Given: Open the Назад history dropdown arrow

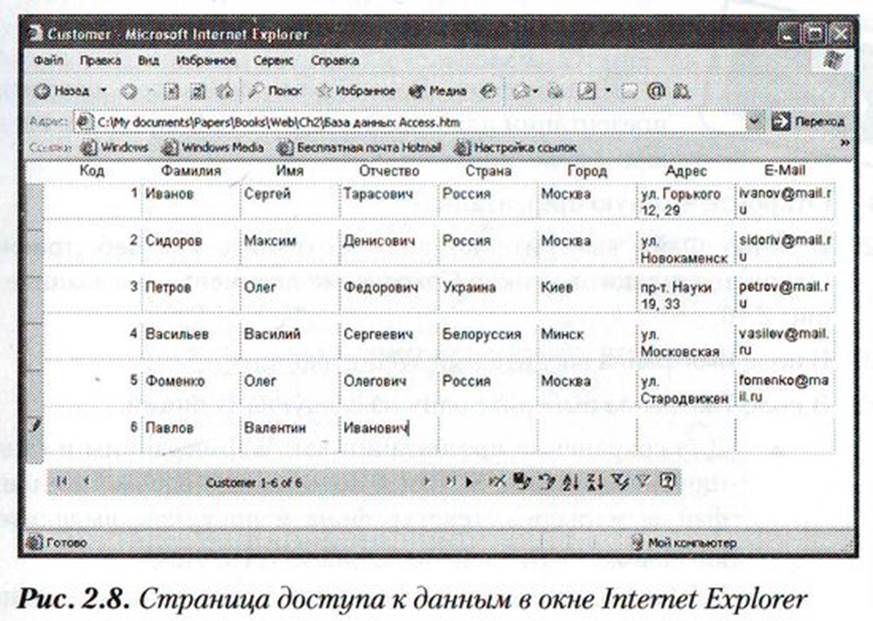Looking at the screenshot, I should point(104,90).
